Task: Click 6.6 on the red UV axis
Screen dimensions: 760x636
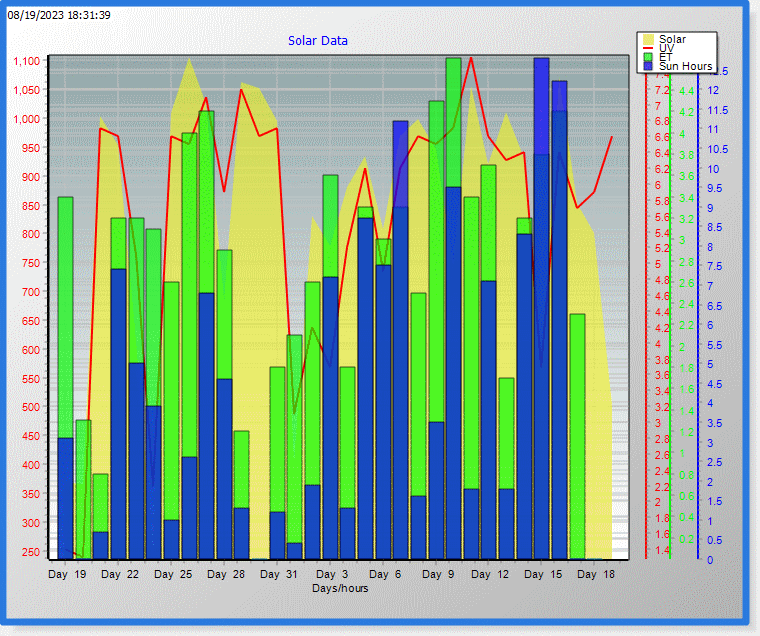Action: pos(662,137)
